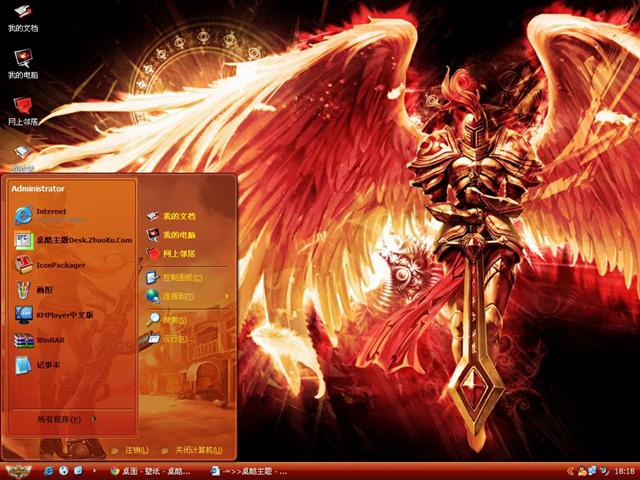Click the 18:18 taskbar clock
Viewport: 640px width, 480px height.
tap(624, 471)
